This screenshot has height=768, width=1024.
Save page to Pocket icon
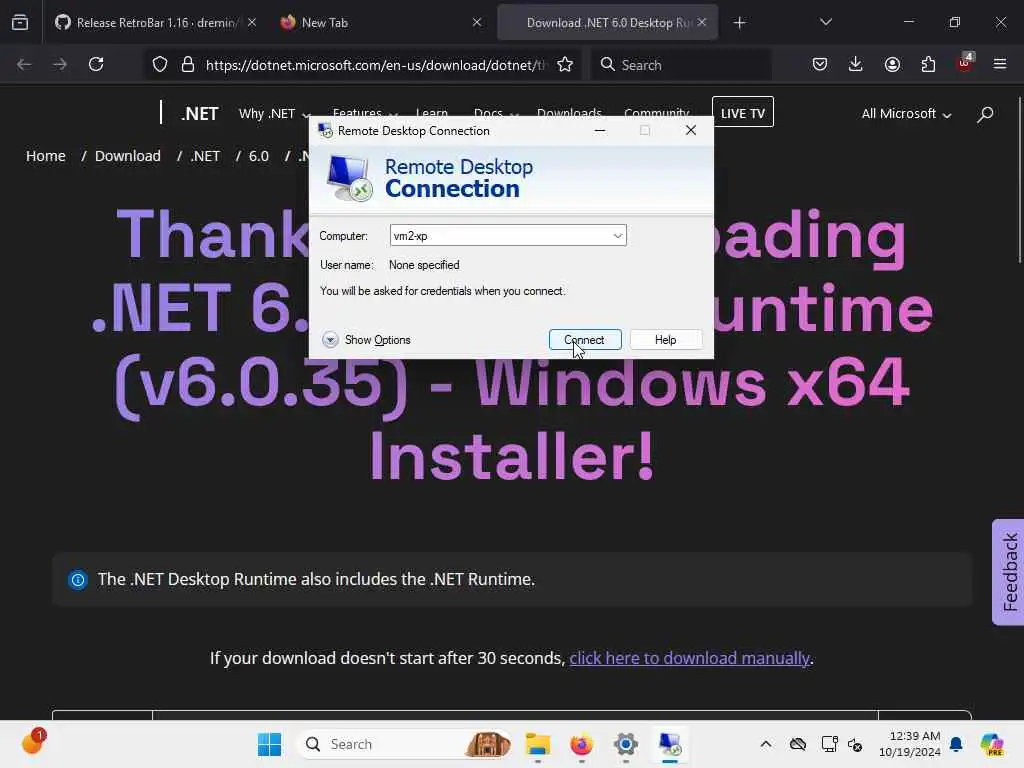[x=820, y=65]
